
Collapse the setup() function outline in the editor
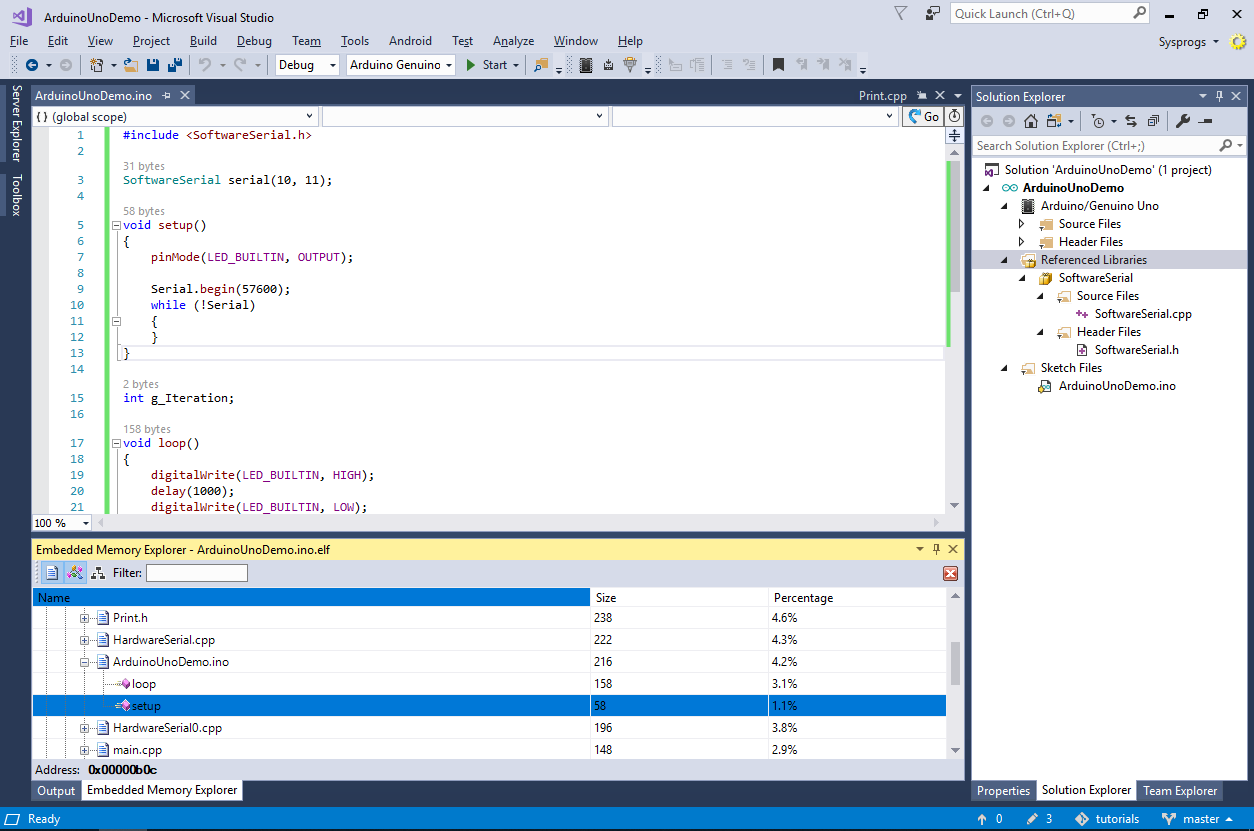tap(116, 225)
